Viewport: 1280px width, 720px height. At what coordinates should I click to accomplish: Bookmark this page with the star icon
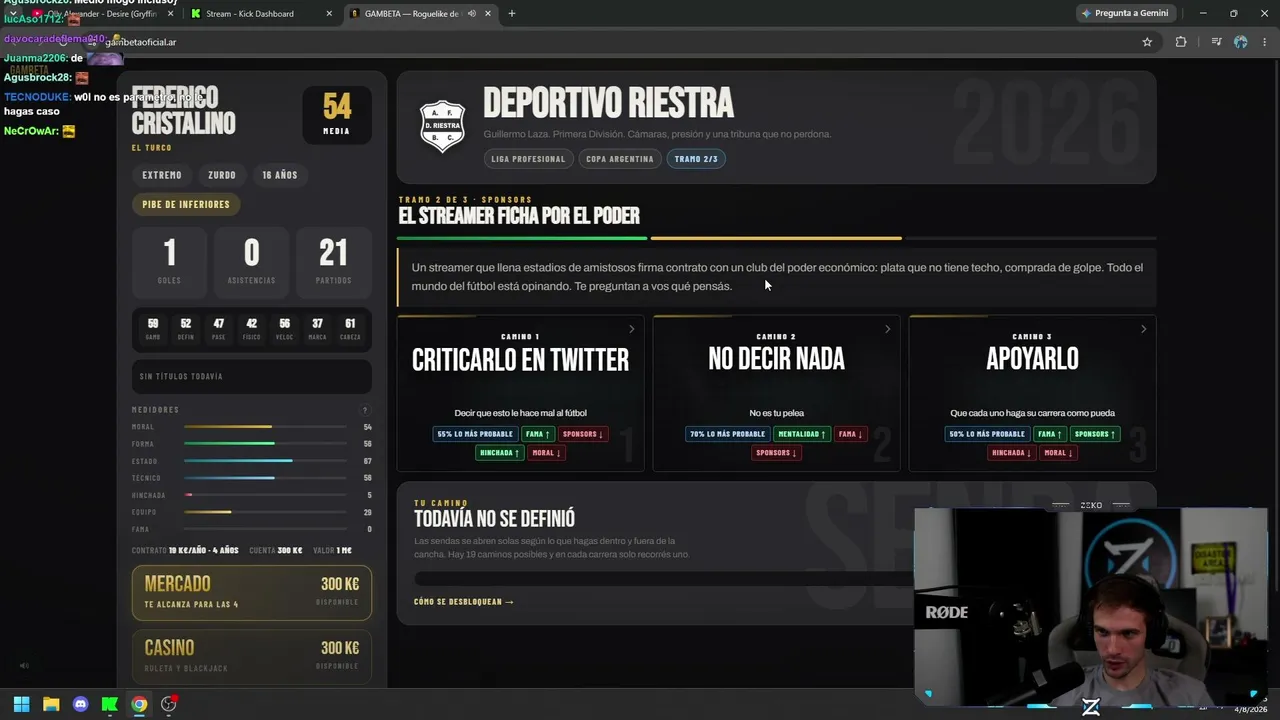pyautogui.click(x=1147, y=42)
